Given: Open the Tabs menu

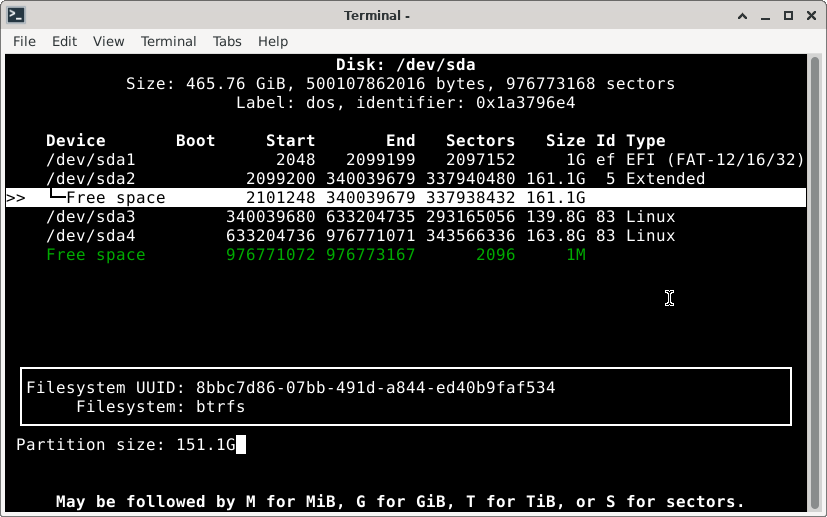Looking at the screenshot, I should (x=227, y=41).
